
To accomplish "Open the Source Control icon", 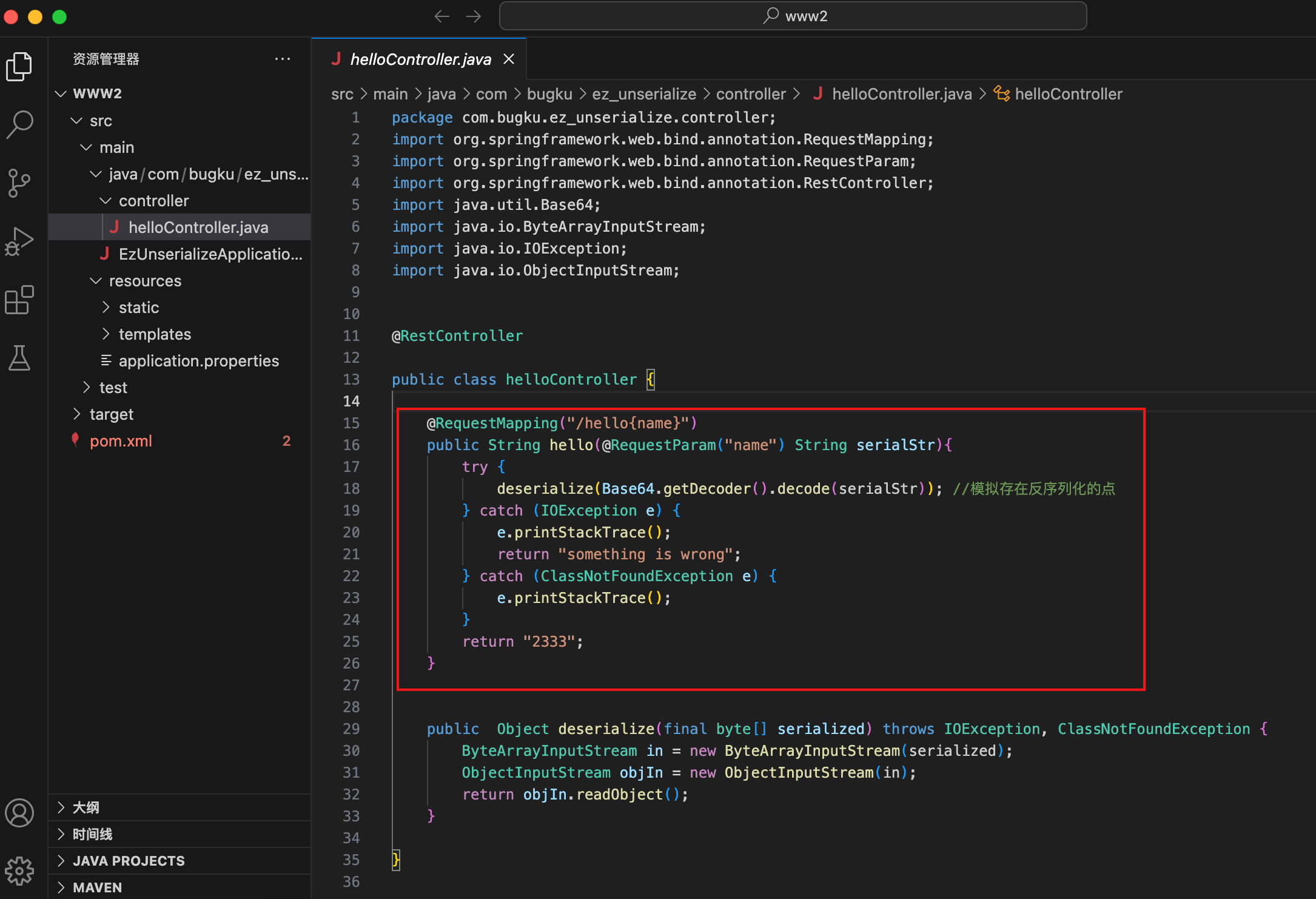I will coord(20,183).
